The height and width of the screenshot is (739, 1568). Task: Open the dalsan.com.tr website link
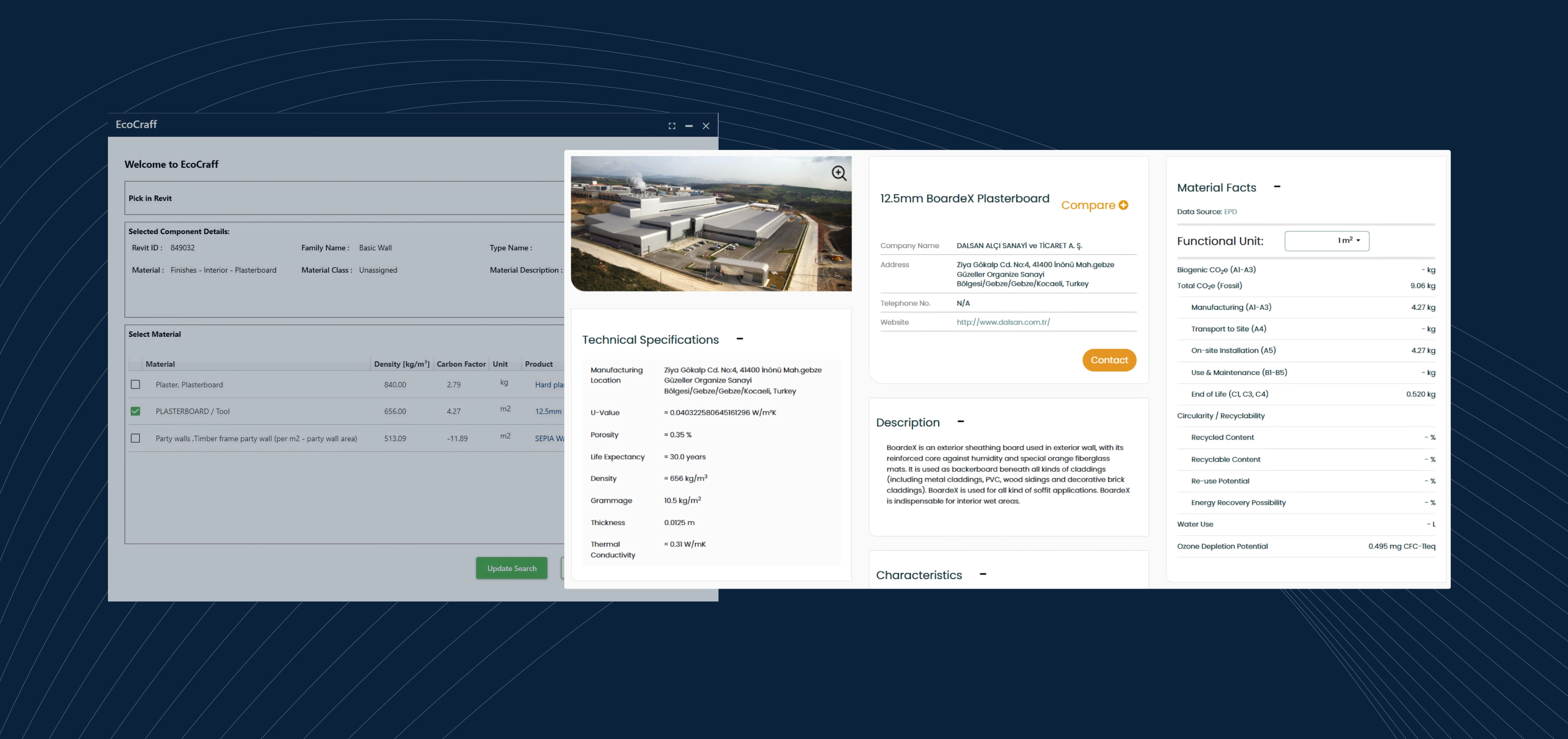coord(1002,322)
